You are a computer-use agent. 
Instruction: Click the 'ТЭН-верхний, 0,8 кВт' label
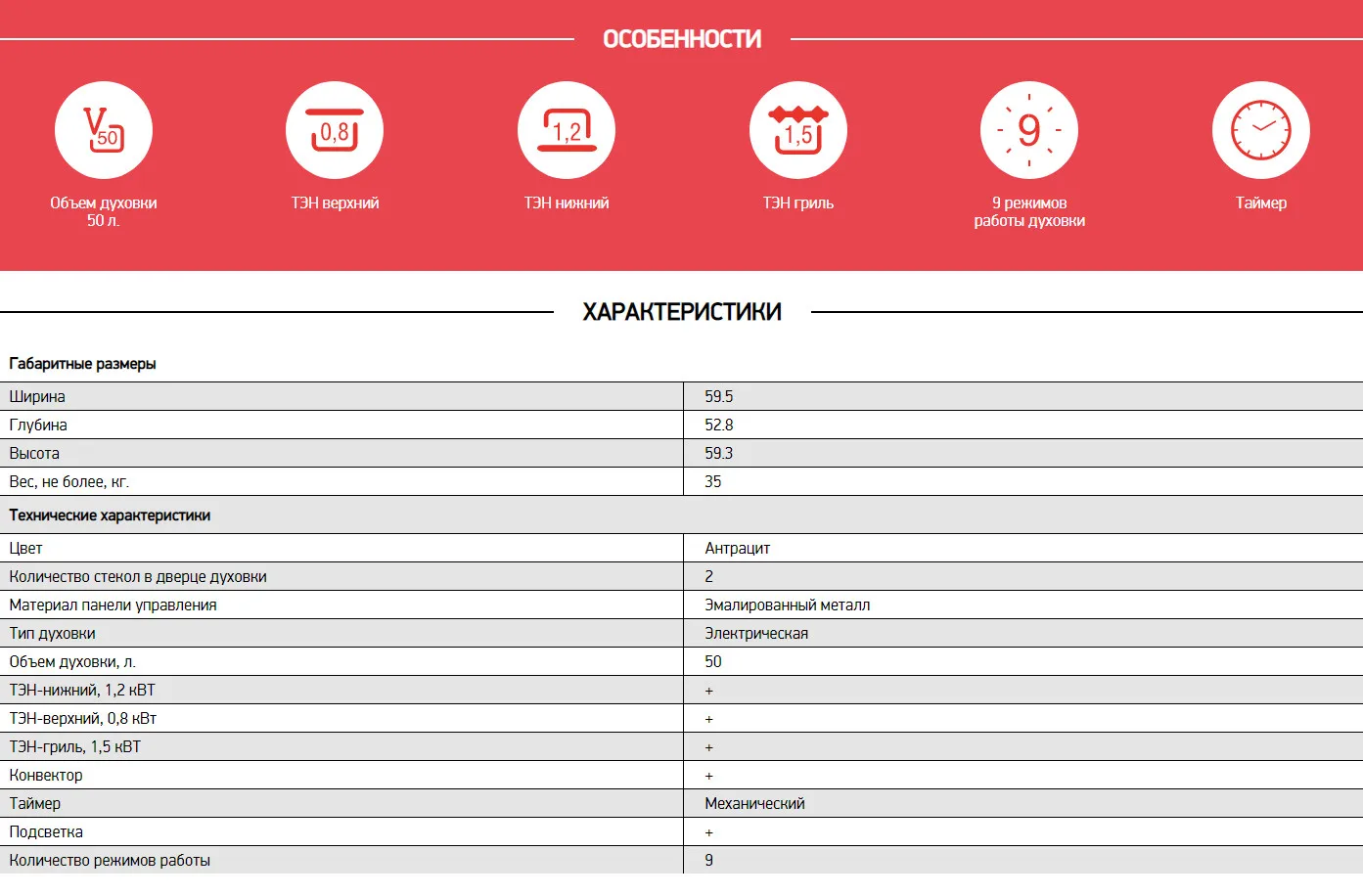click(x=83, y=718)
